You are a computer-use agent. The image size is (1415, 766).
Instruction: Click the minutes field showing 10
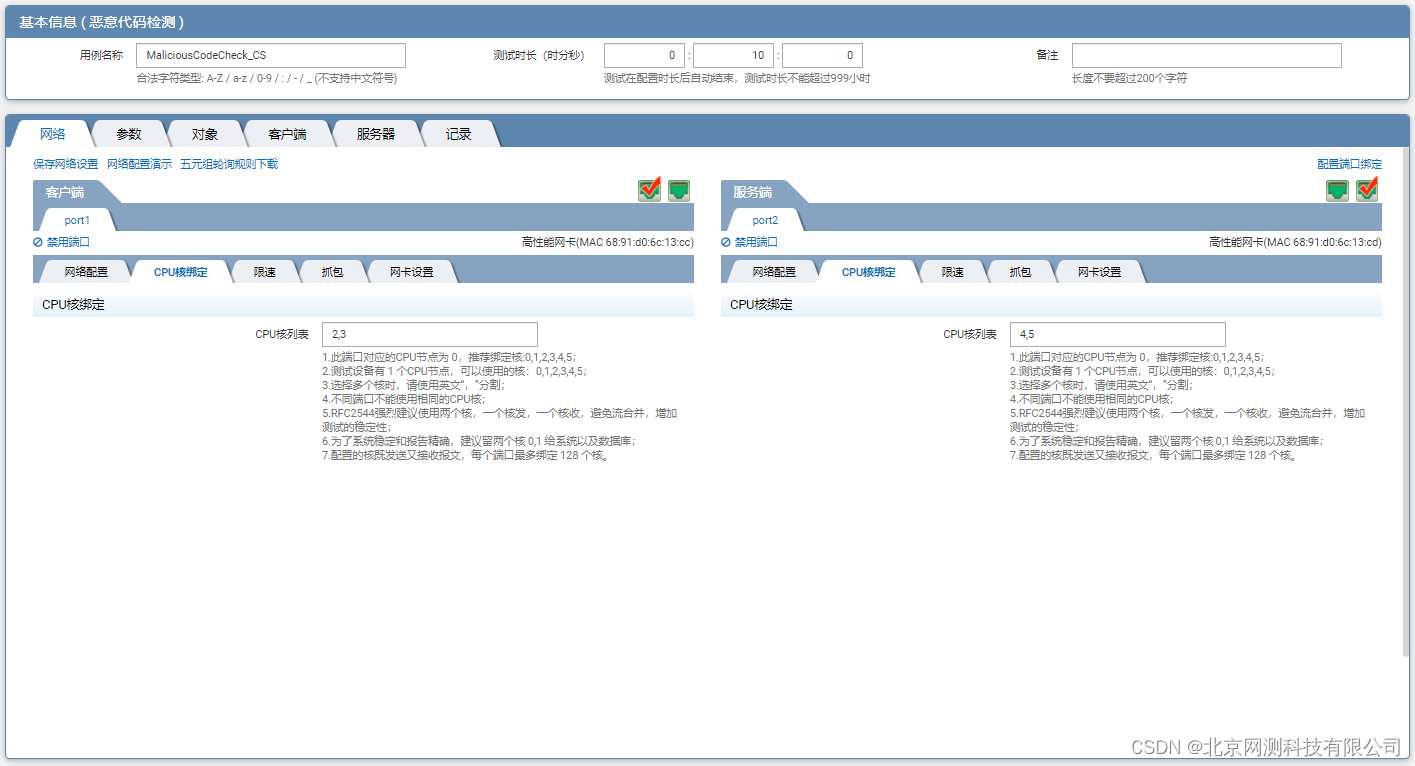coord(733,55)
